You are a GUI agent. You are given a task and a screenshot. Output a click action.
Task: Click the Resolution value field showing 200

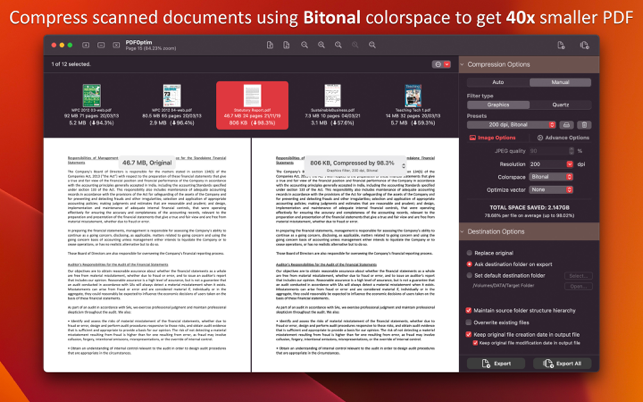pyautogui.click(x=547, y=164)
